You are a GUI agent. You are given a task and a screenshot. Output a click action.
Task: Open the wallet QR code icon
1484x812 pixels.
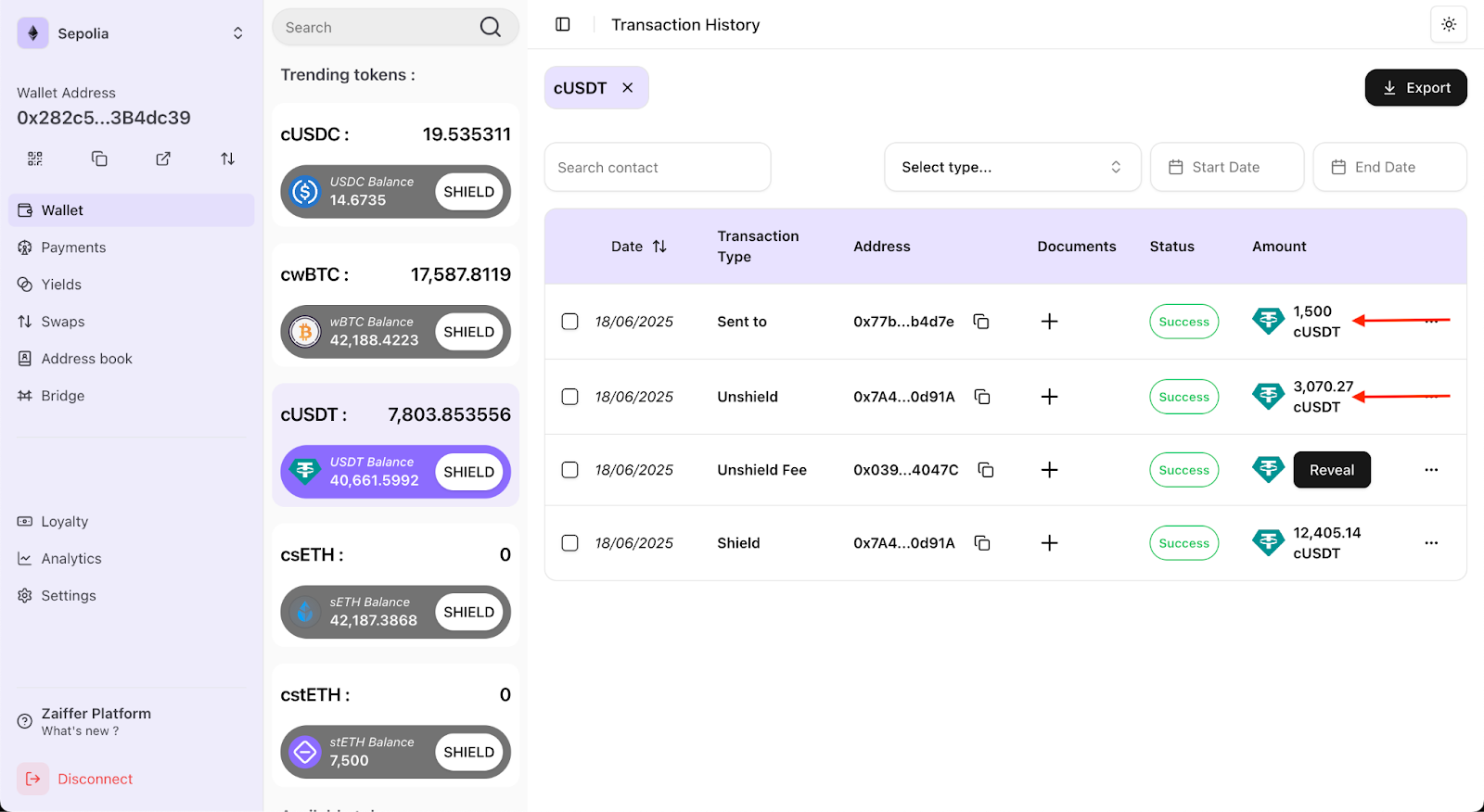click(35, 159)
